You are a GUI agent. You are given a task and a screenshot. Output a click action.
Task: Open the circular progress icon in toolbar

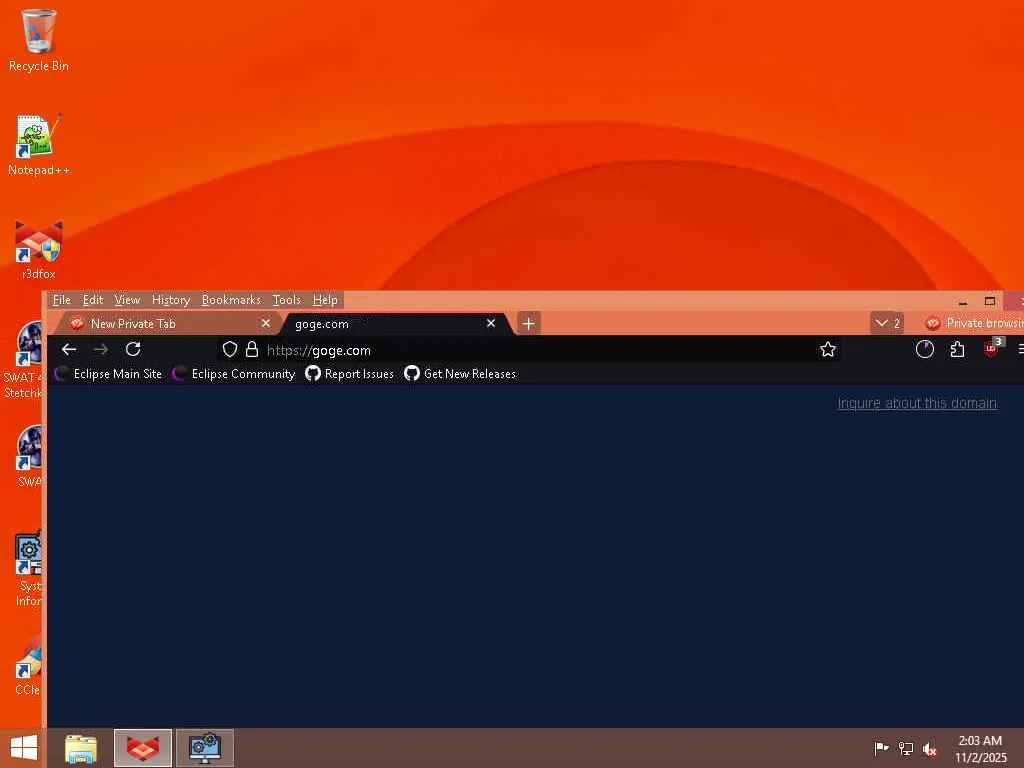[x=925, y=349]
